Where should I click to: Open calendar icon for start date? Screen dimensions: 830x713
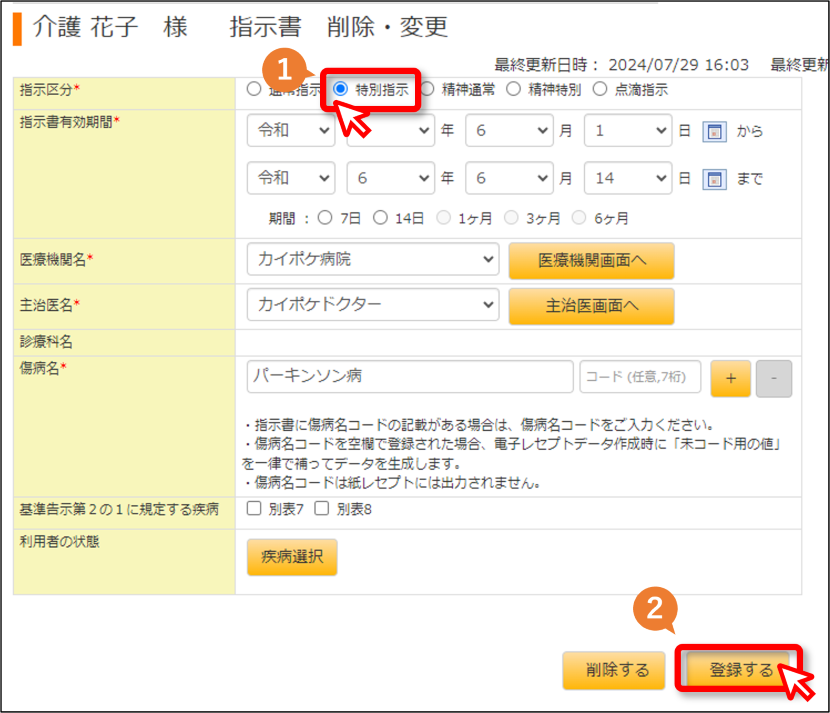pos(714,131)
